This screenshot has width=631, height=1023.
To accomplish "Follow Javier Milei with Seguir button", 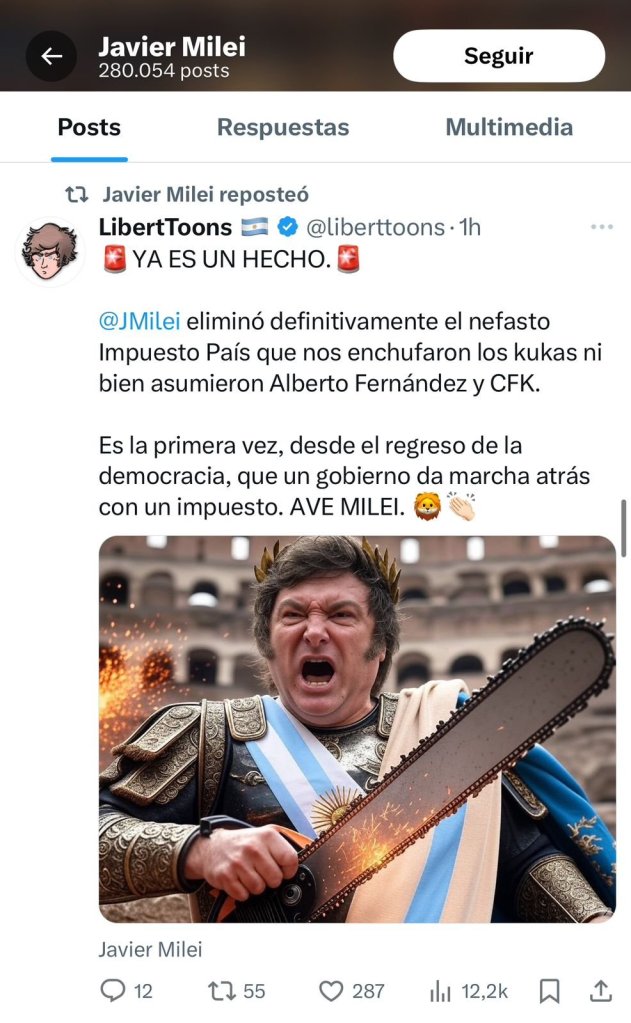I will click(x=499, y=56).
